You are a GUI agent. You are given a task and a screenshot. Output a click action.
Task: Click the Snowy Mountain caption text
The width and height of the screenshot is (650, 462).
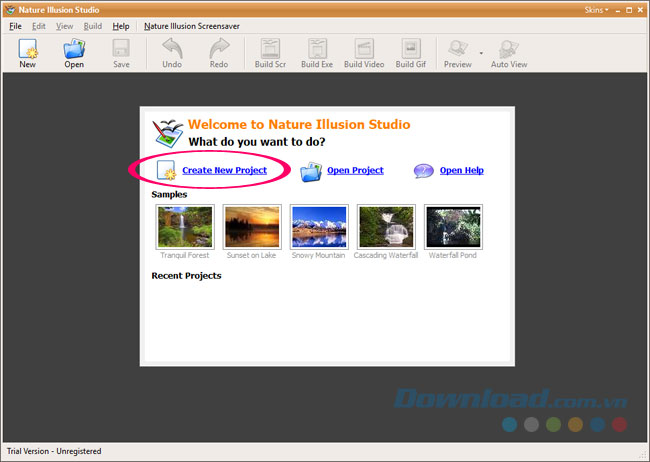click(318, 255)
